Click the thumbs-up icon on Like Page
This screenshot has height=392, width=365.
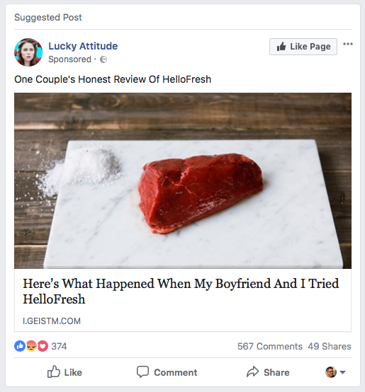click(281, 46)
